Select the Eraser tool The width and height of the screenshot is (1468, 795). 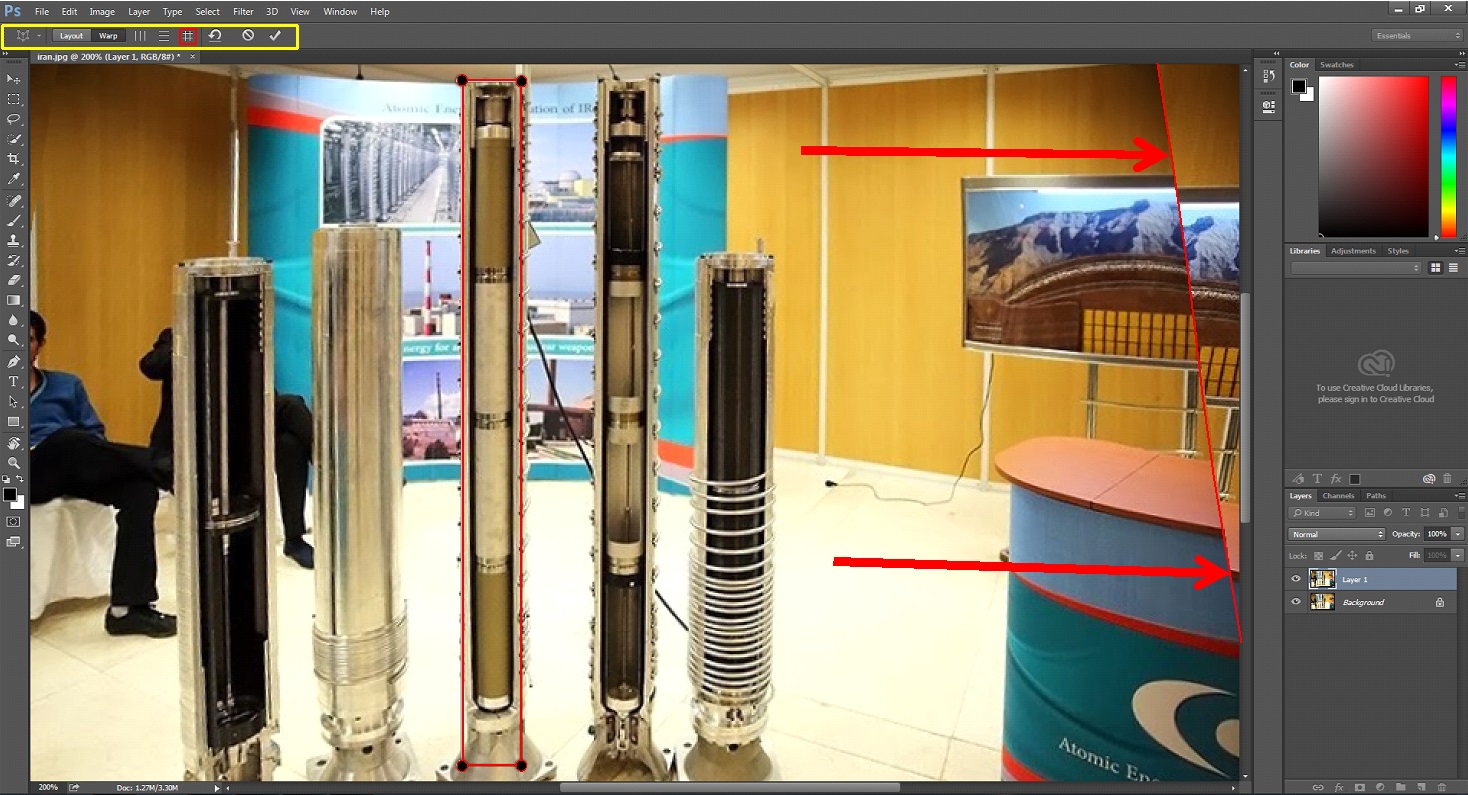coord(14,281)
